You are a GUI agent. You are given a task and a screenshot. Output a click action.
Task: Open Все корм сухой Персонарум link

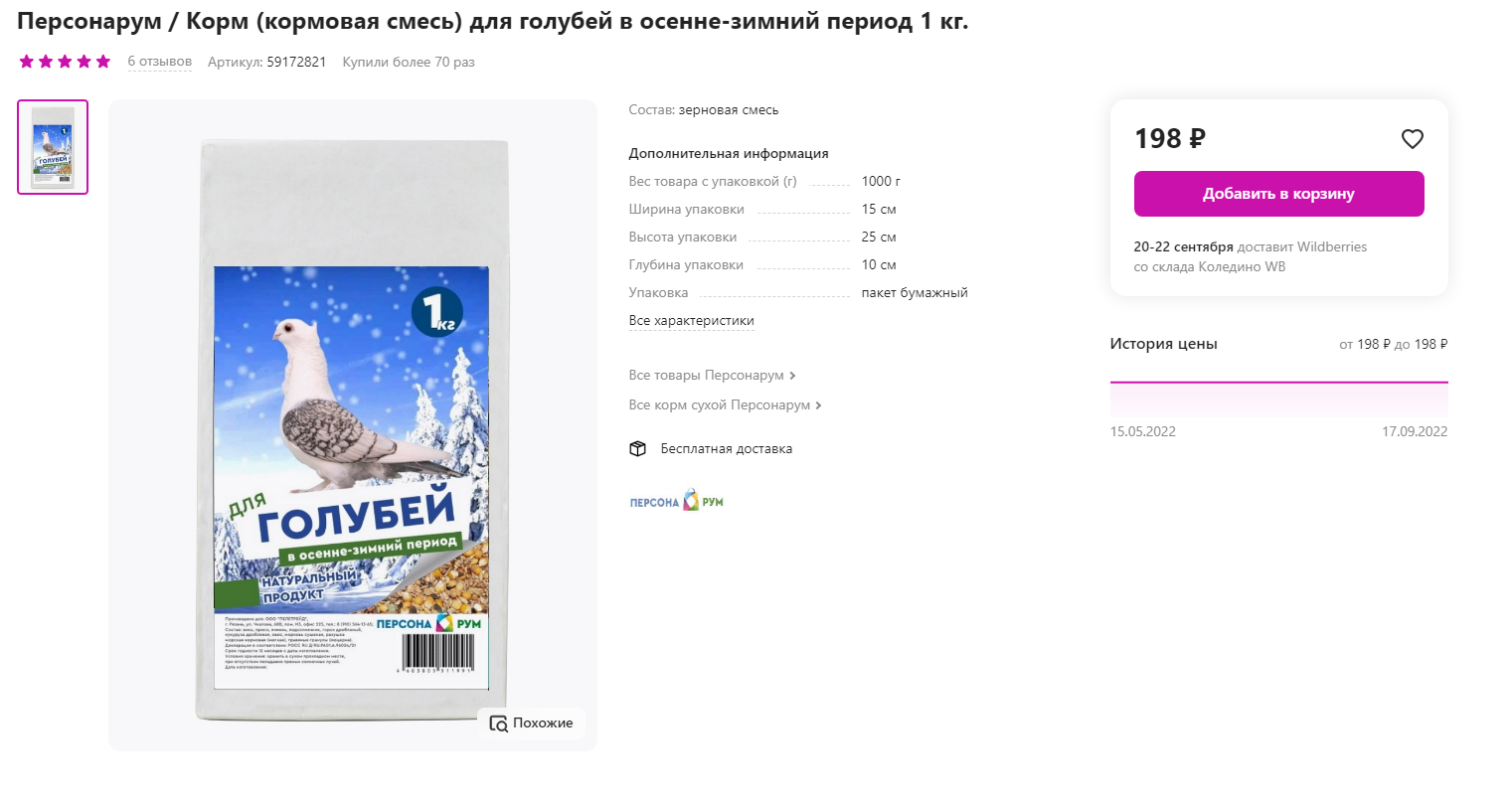tap(719, 405)
